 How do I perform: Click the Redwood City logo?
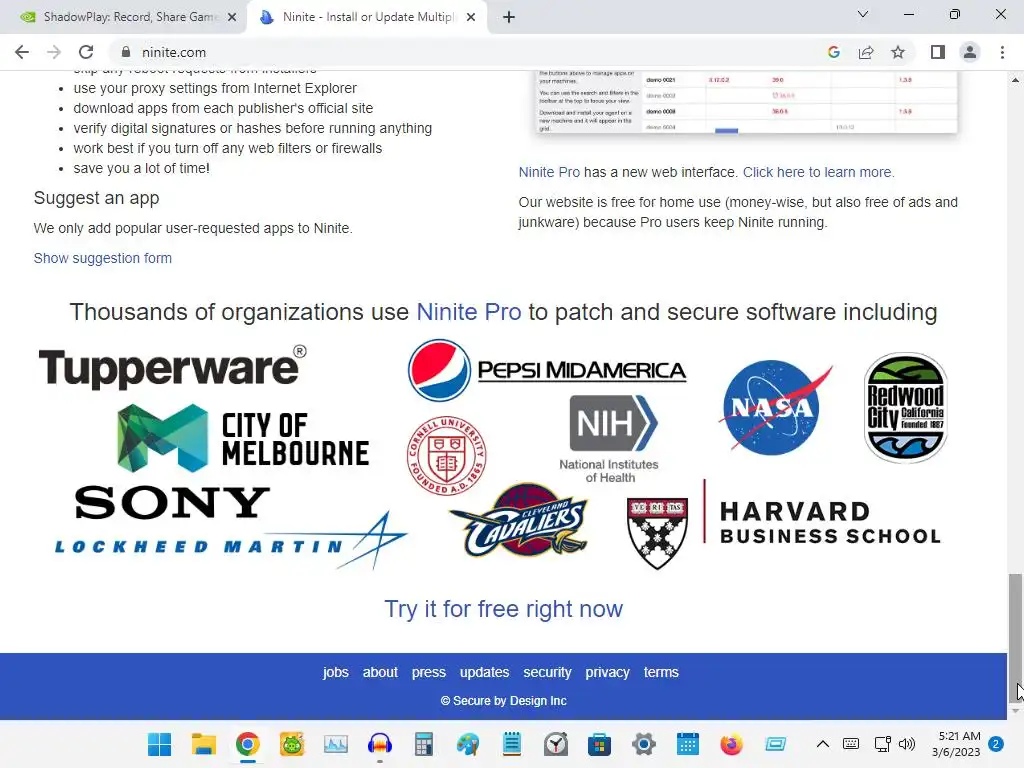[905, 408]
